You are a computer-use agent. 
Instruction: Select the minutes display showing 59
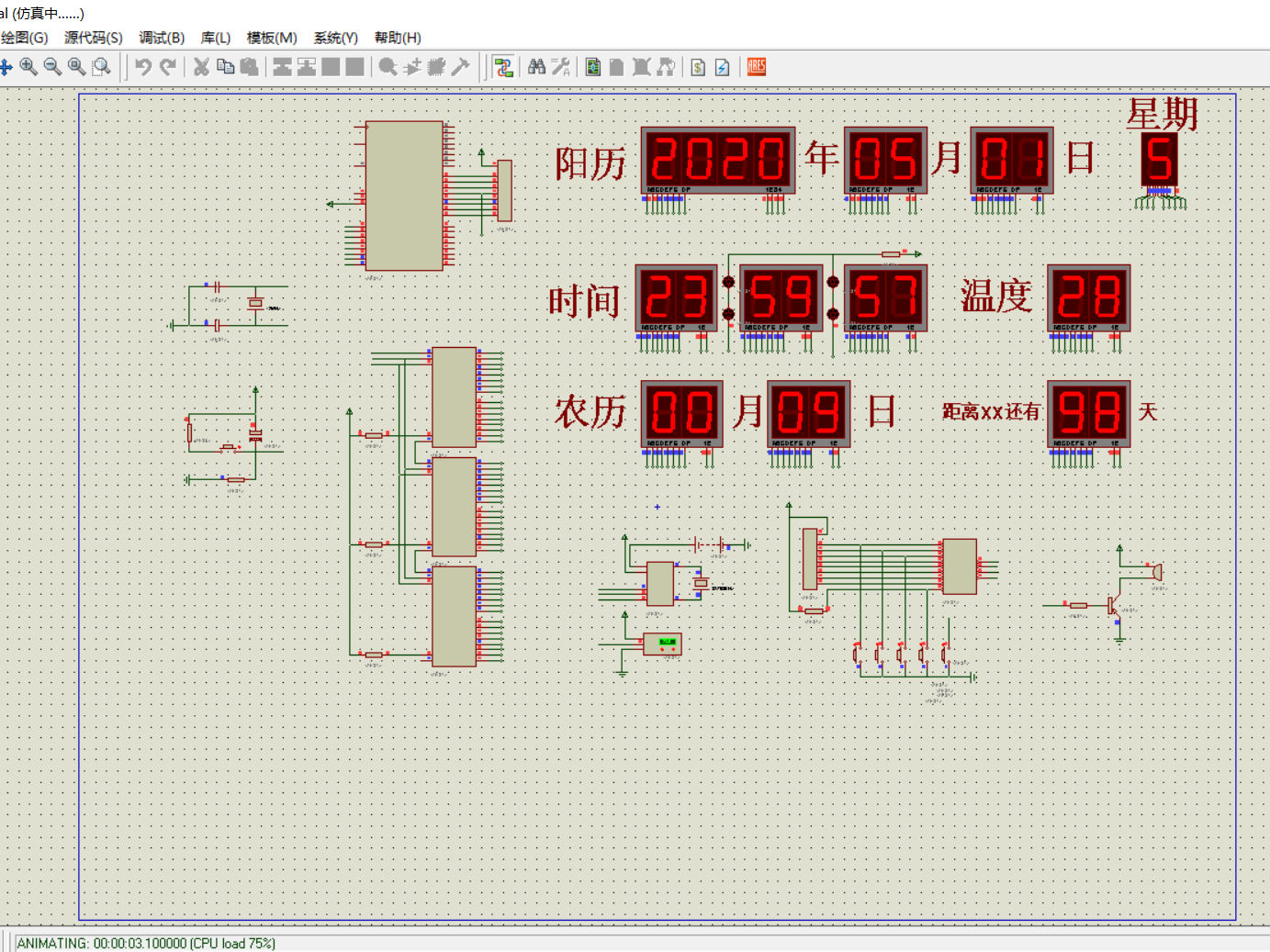(781, 298)
